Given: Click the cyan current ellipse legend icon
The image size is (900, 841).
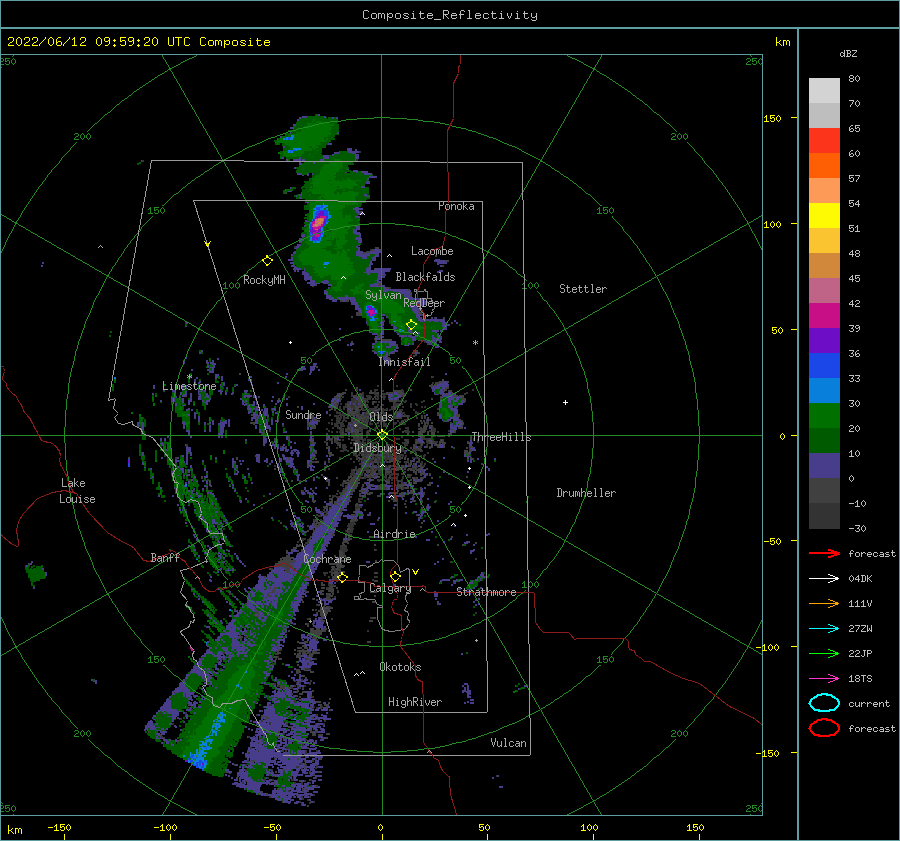Looking at the screenshot, I should pyautogui.click(x=824, y=703).
